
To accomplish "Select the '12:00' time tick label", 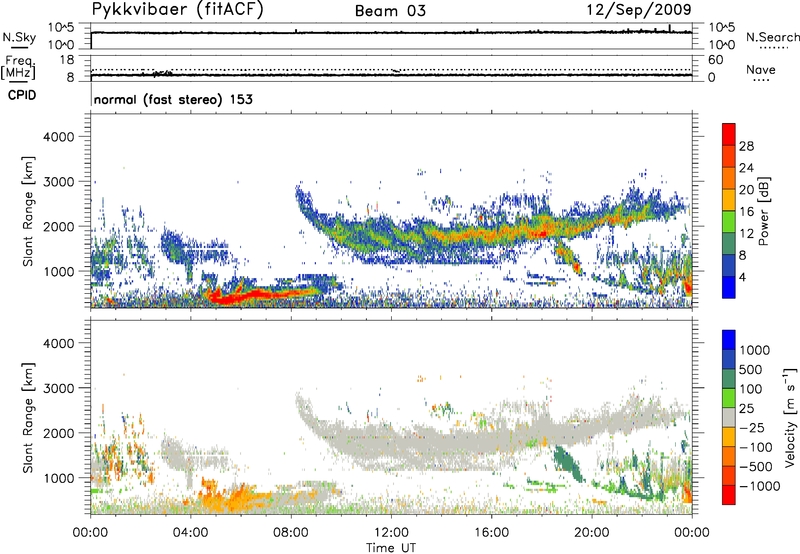I will tap(391, 533).
